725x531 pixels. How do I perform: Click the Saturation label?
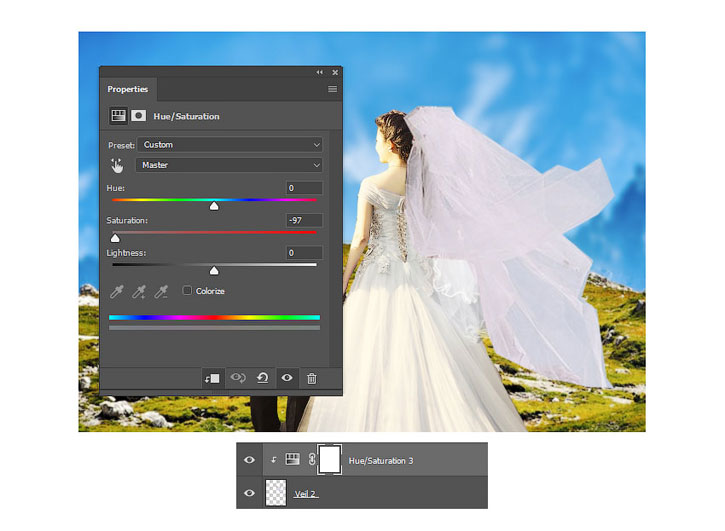click(x=127, y=220)
